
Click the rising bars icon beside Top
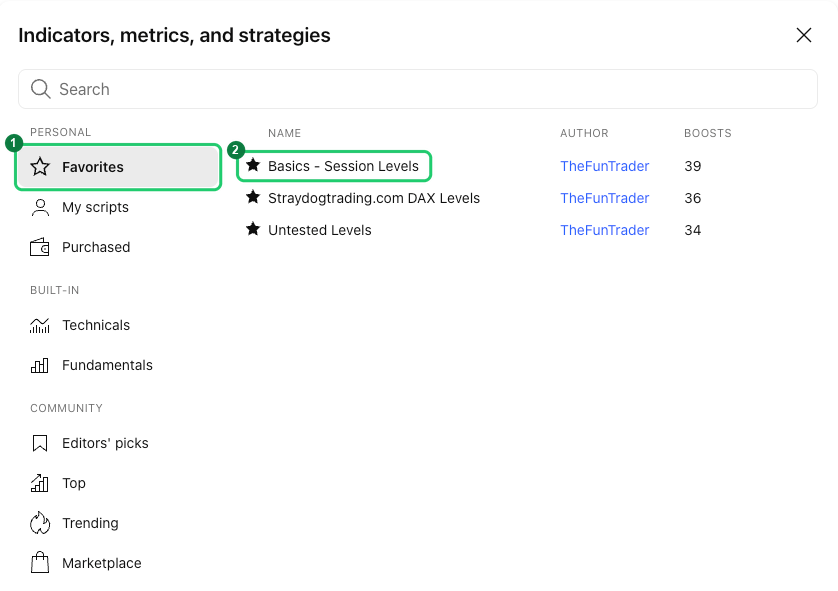point(40,483)
